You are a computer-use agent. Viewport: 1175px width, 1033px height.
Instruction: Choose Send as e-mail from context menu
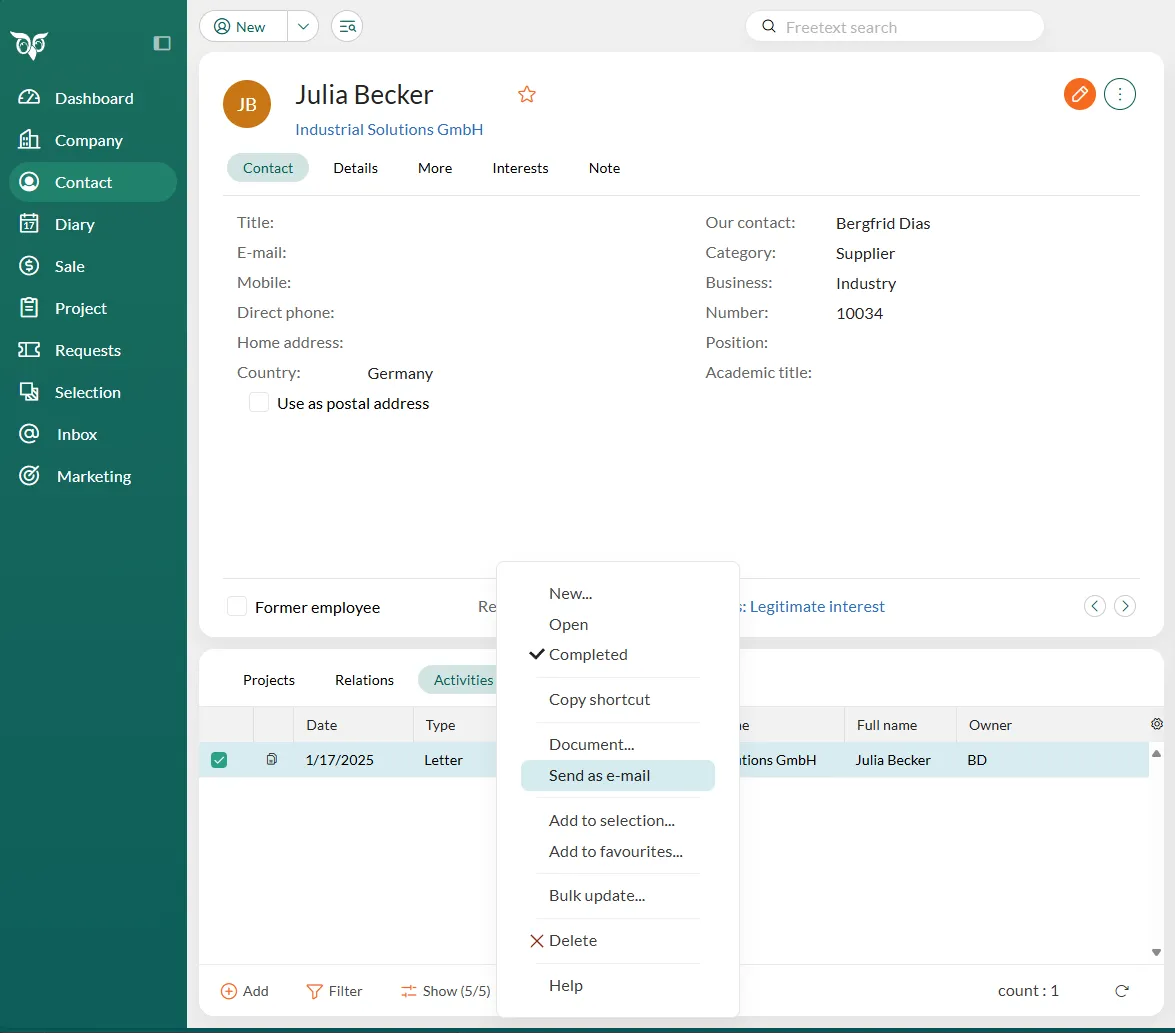click(599, 775)
